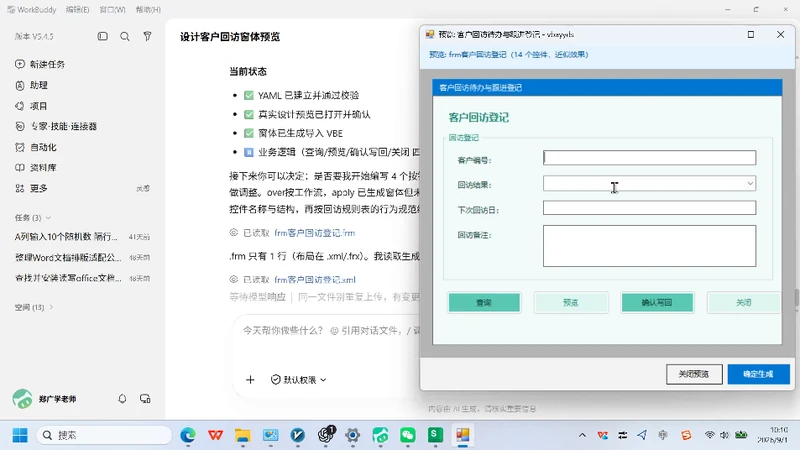
Task: Open the frm客户回访登记.xml link
Action: click(x=315, y=280)
